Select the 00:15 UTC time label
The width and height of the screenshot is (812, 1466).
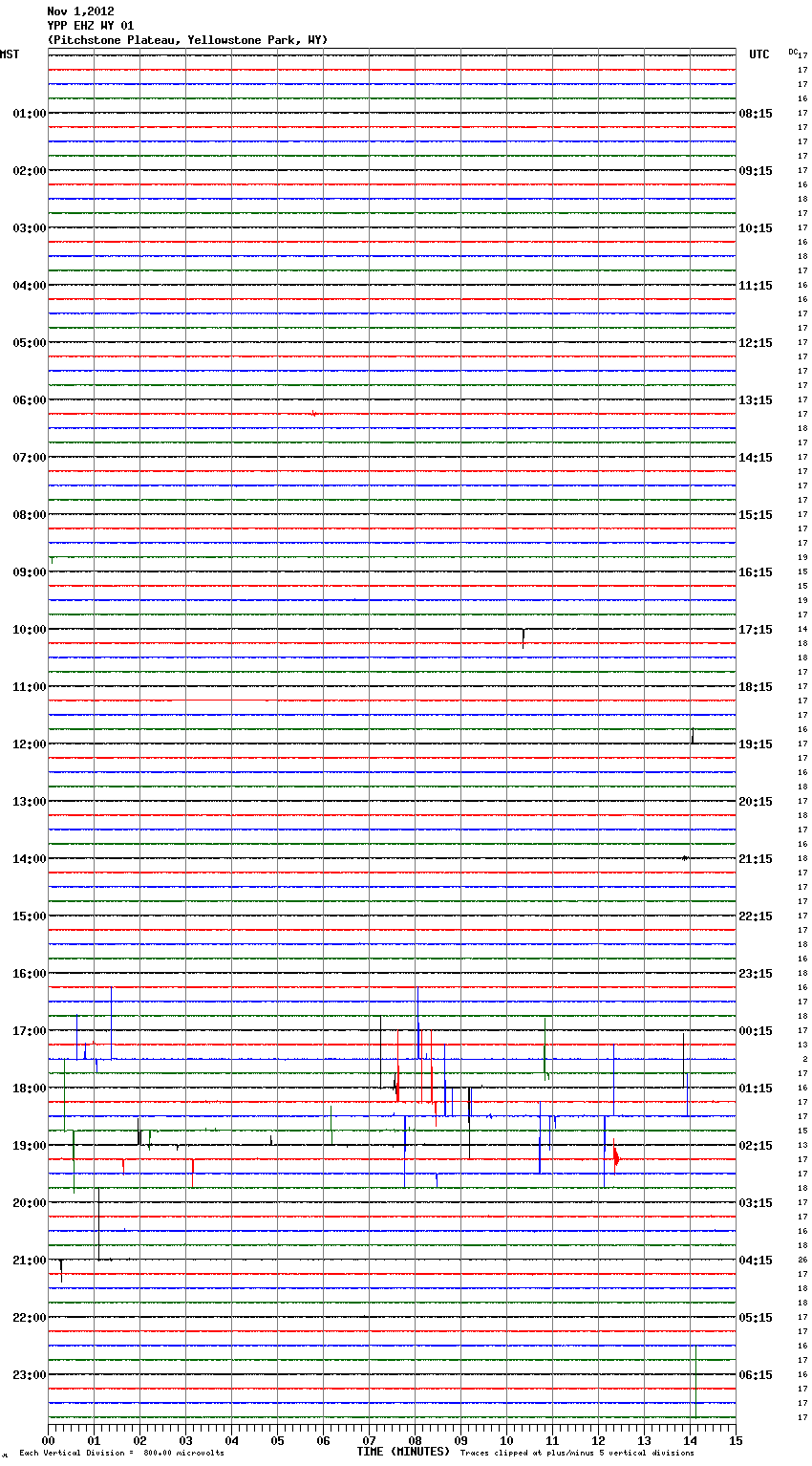click(756, 1031)
